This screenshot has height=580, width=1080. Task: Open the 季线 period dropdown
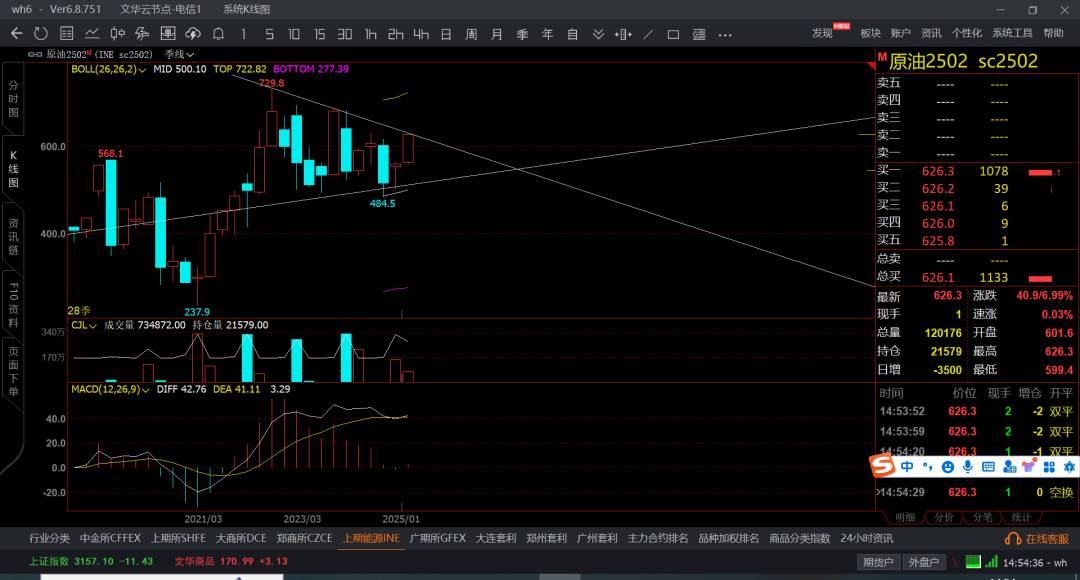179,54
